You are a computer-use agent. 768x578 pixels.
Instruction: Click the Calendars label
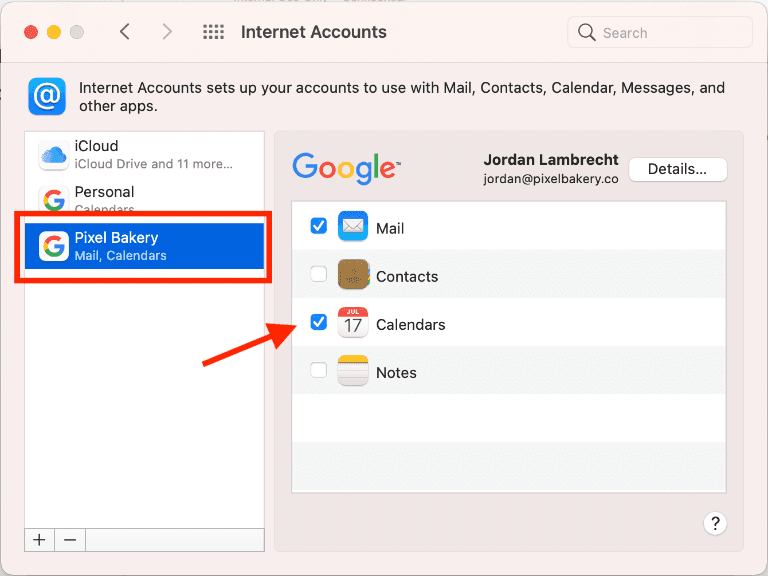pos(410,325)
